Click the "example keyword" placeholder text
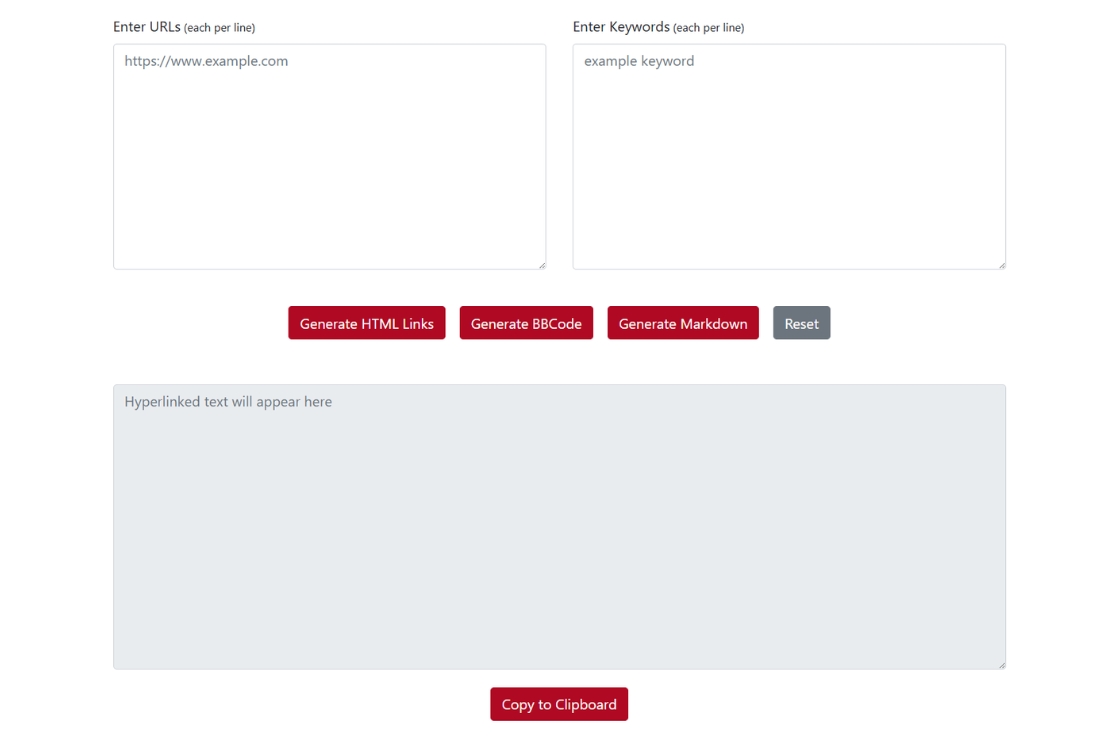Image resolution: width=1120 pixels, height=740 pixels. 638,61
